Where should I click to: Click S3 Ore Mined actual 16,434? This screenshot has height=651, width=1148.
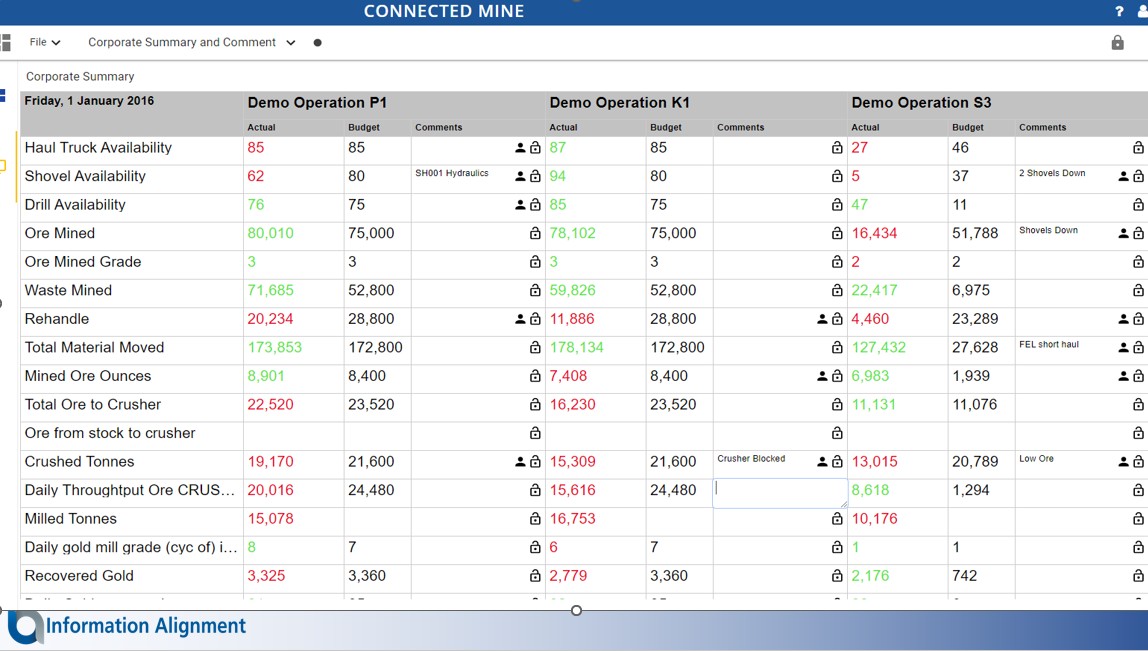(x=874, y=233)
